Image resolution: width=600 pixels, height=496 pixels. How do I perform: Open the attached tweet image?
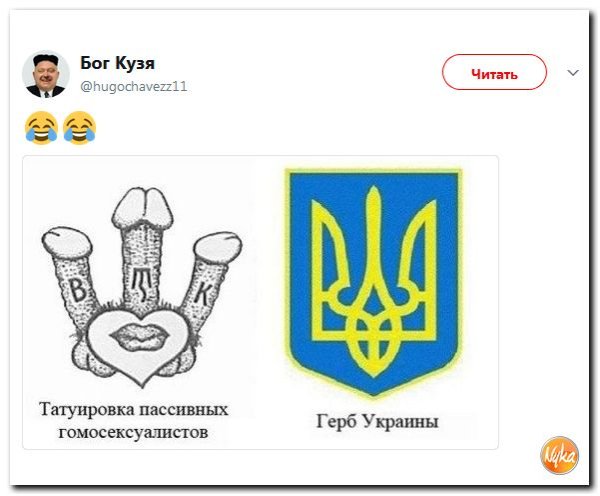(x=260, y=302)
